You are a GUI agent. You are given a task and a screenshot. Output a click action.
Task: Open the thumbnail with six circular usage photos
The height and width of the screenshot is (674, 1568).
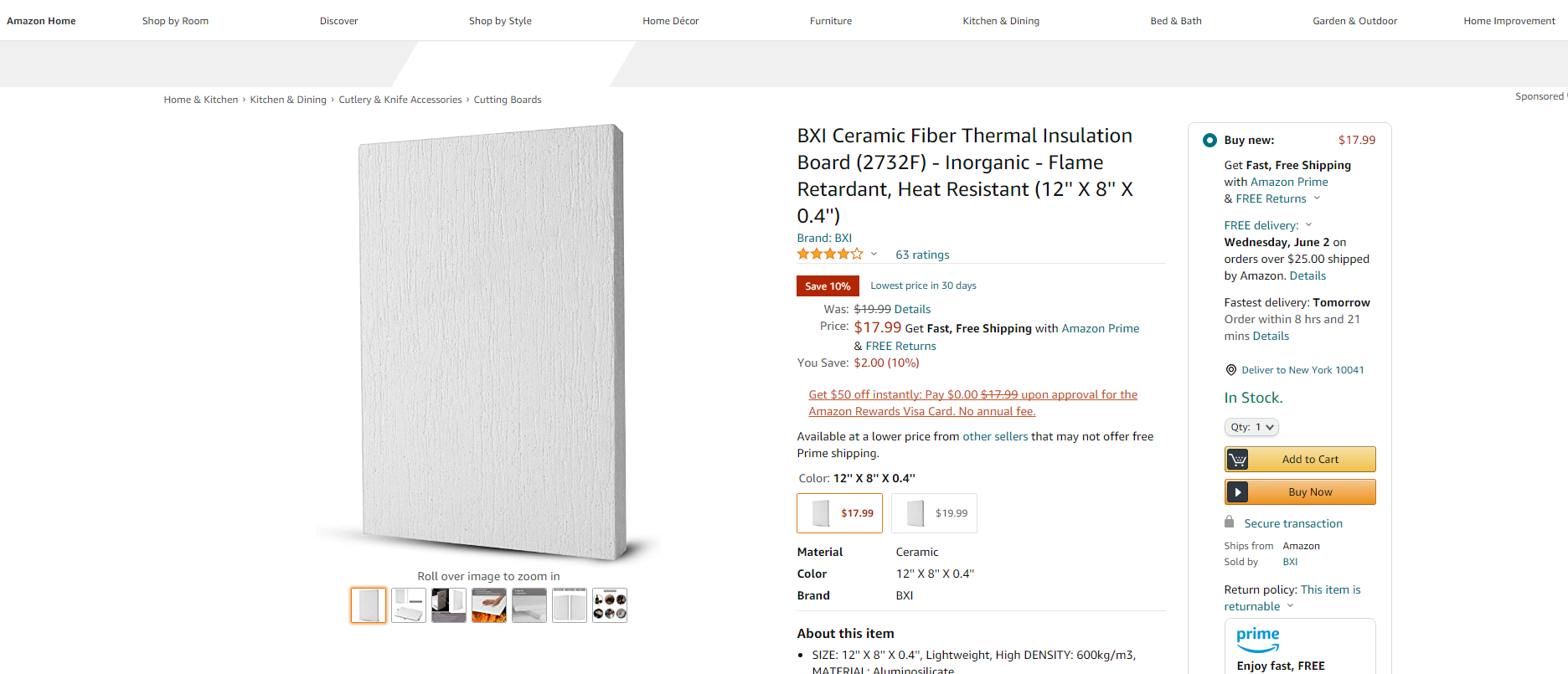[610, 605]
